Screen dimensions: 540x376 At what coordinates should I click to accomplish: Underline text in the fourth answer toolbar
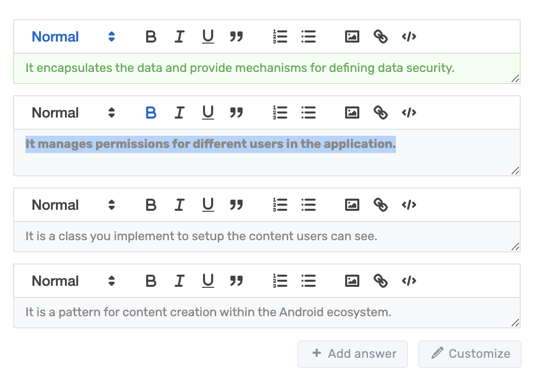[208, 281]
